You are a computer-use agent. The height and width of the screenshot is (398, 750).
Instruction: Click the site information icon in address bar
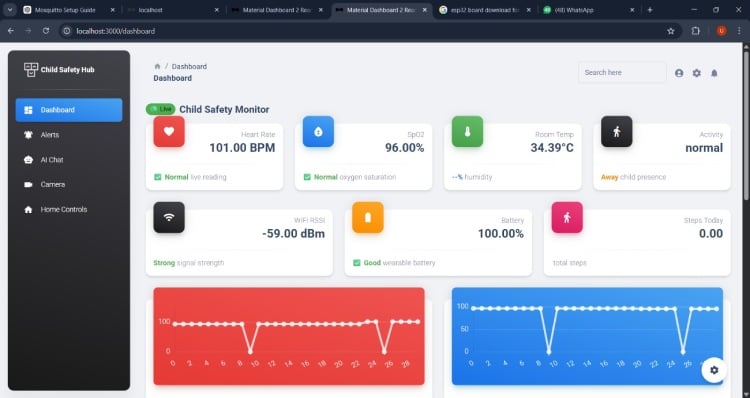(x=67, y=31)
